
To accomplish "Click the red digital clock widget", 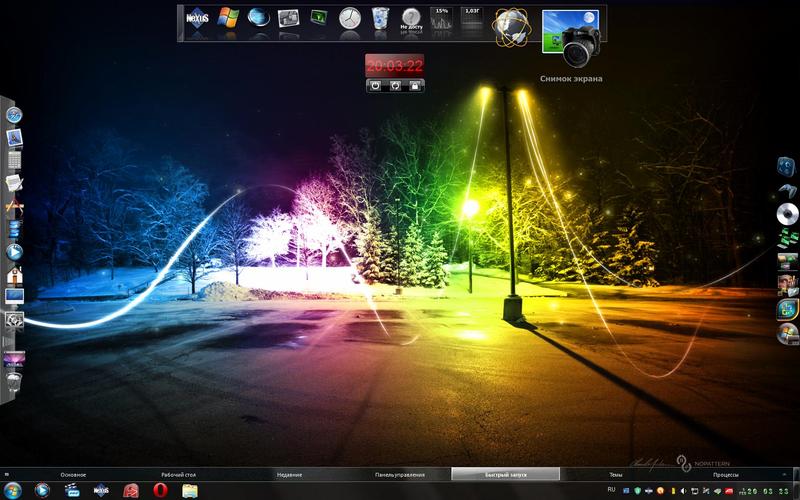I will click(x=394, y=66).
